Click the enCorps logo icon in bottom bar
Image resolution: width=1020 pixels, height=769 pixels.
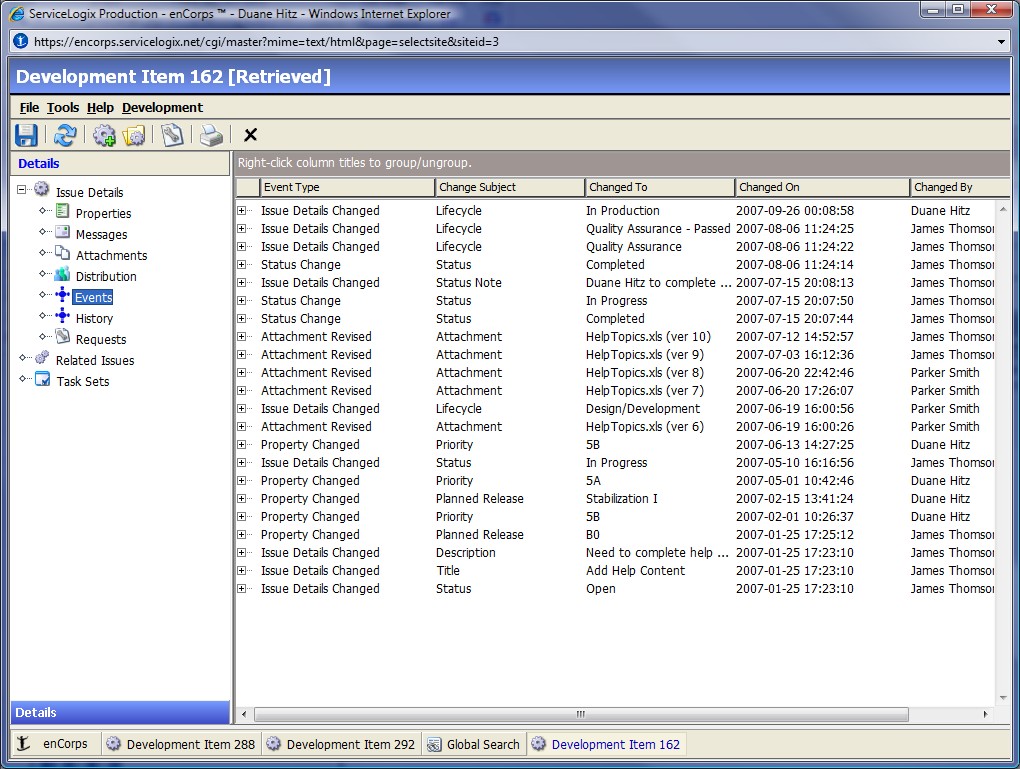pos(23,744)
